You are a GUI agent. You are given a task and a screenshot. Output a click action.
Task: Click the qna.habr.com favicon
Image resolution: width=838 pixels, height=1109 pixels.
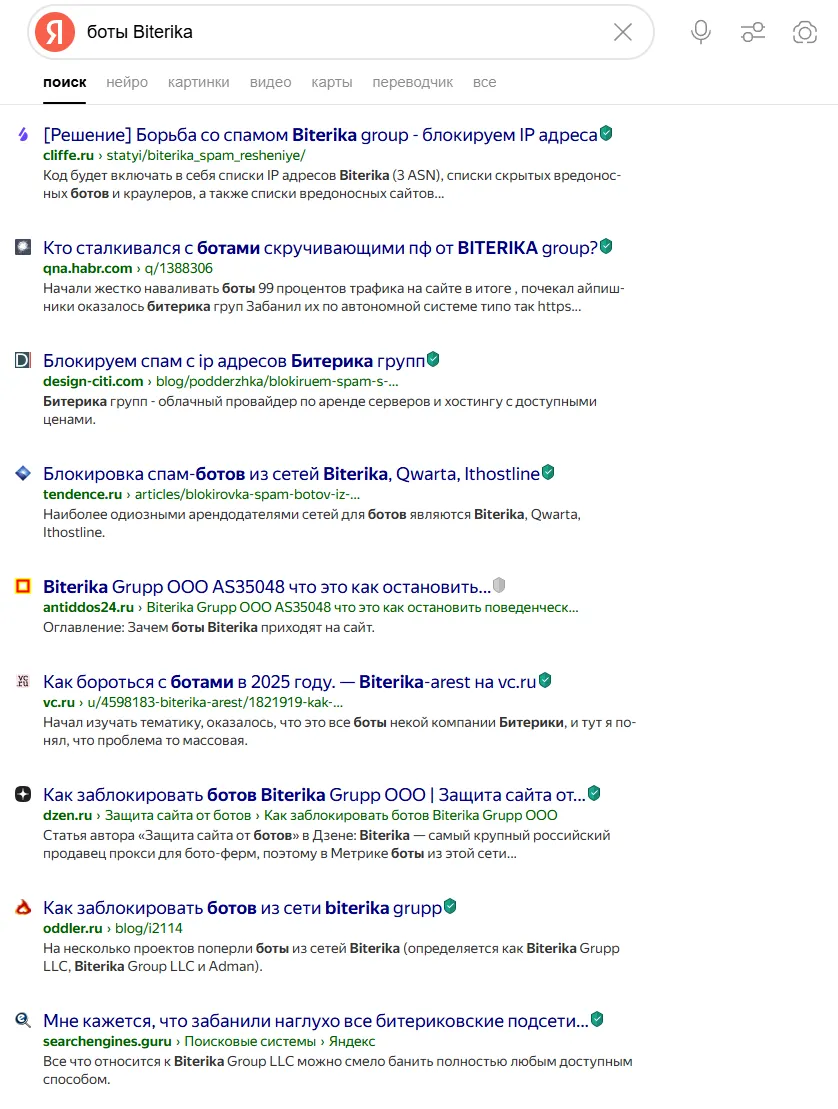tap(23, 247)
